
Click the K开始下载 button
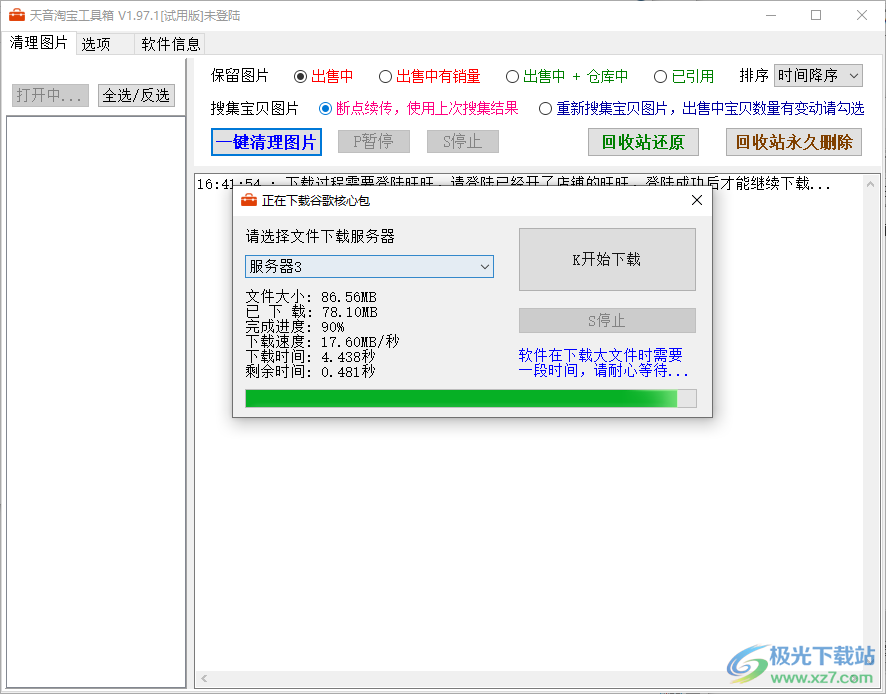point(607,259)
